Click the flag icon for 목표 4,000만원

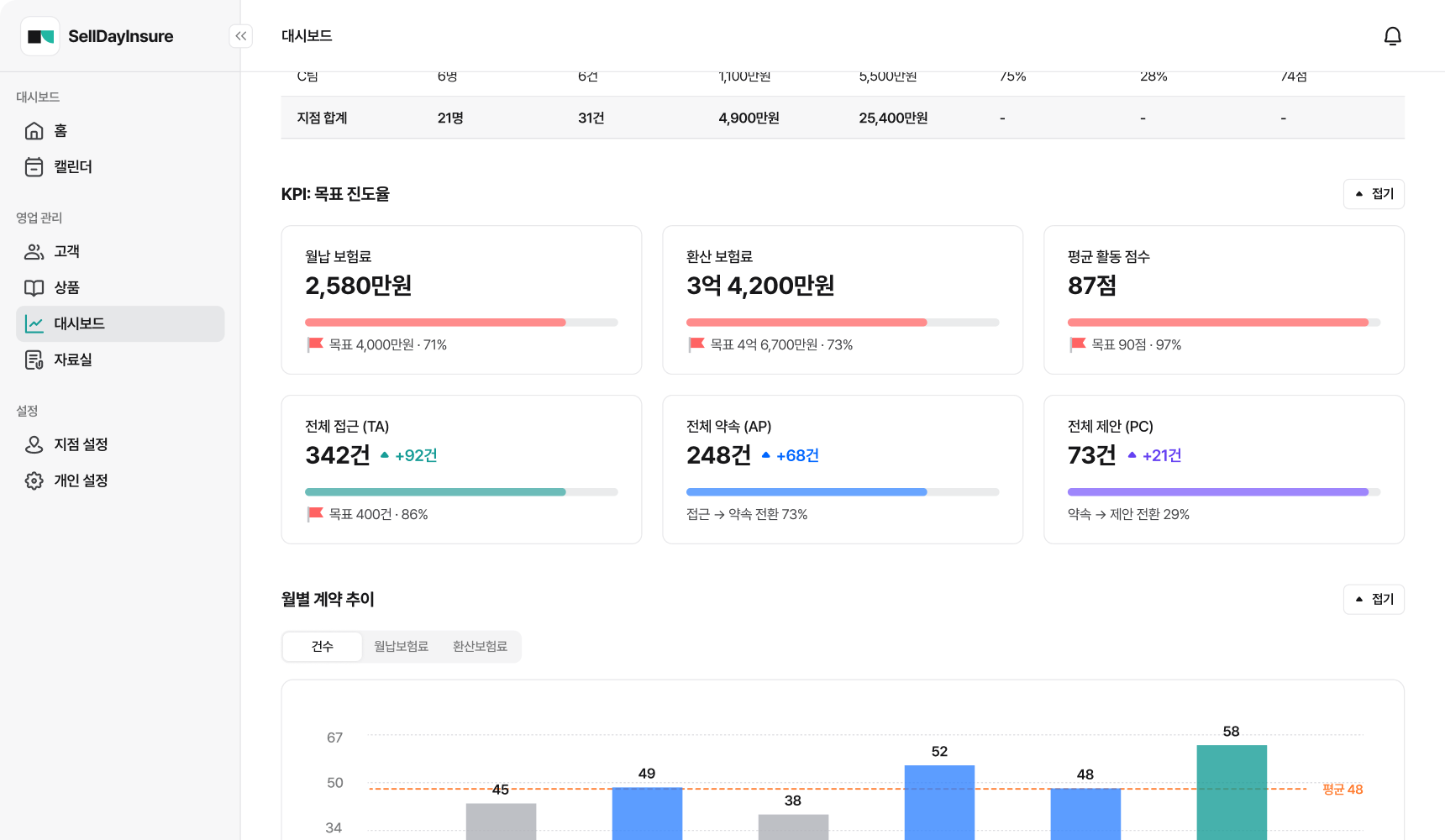(x=315, y=344)
